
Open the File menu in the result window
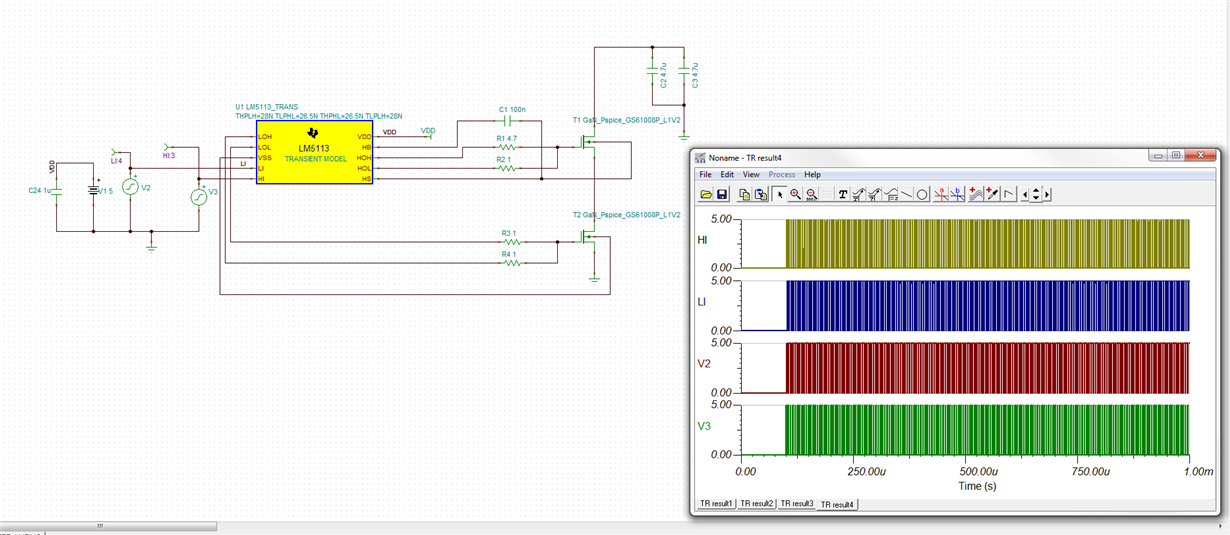(705, 174)
